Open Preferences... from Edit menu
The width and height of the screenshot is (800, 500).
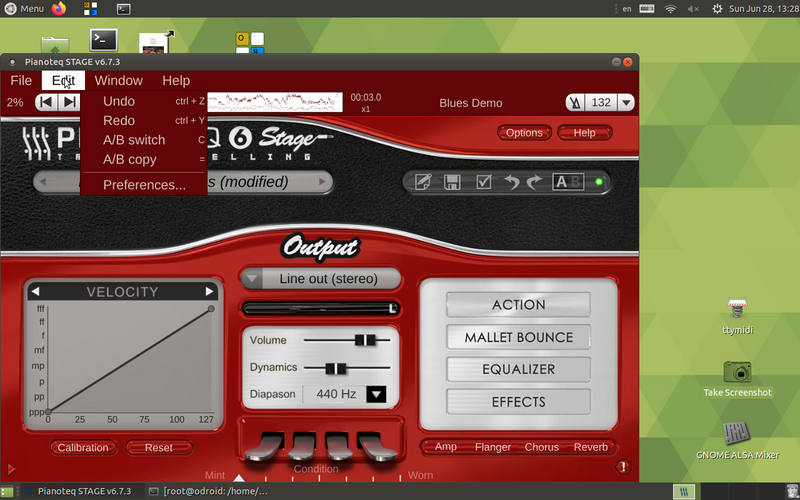[x=144, y=185]
